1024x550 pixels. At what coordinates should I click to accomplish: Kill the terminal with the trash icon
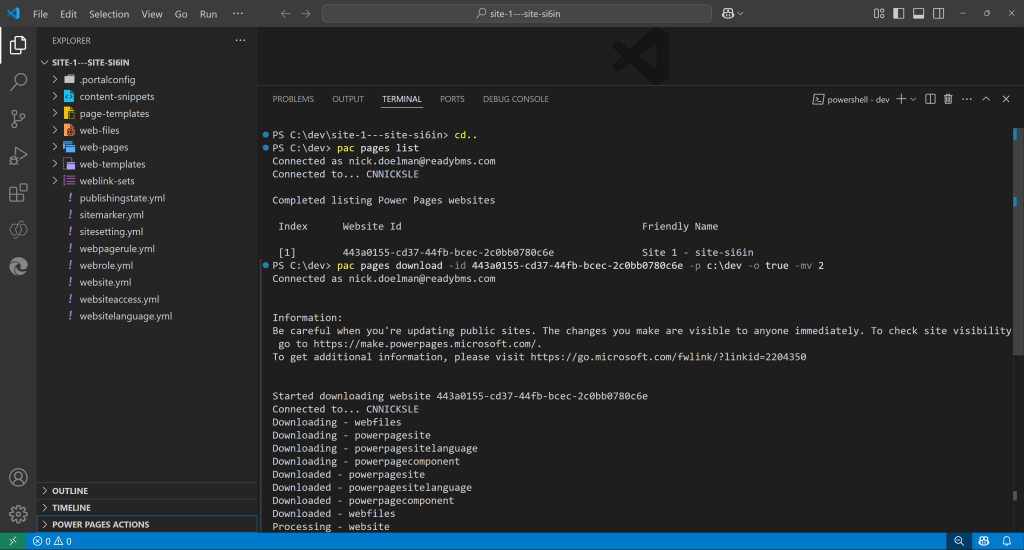pyautogui.click(x=948, y=99)
